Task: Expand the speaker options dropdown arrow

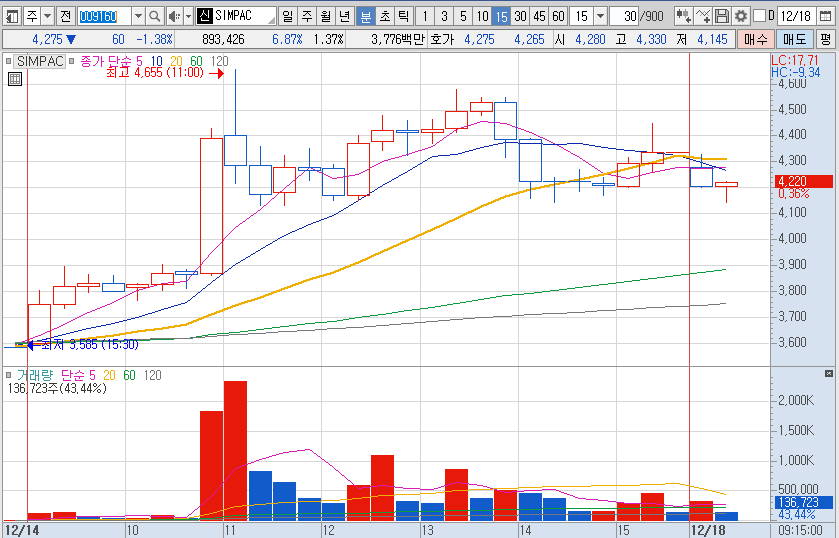Action: pos(188,16)
